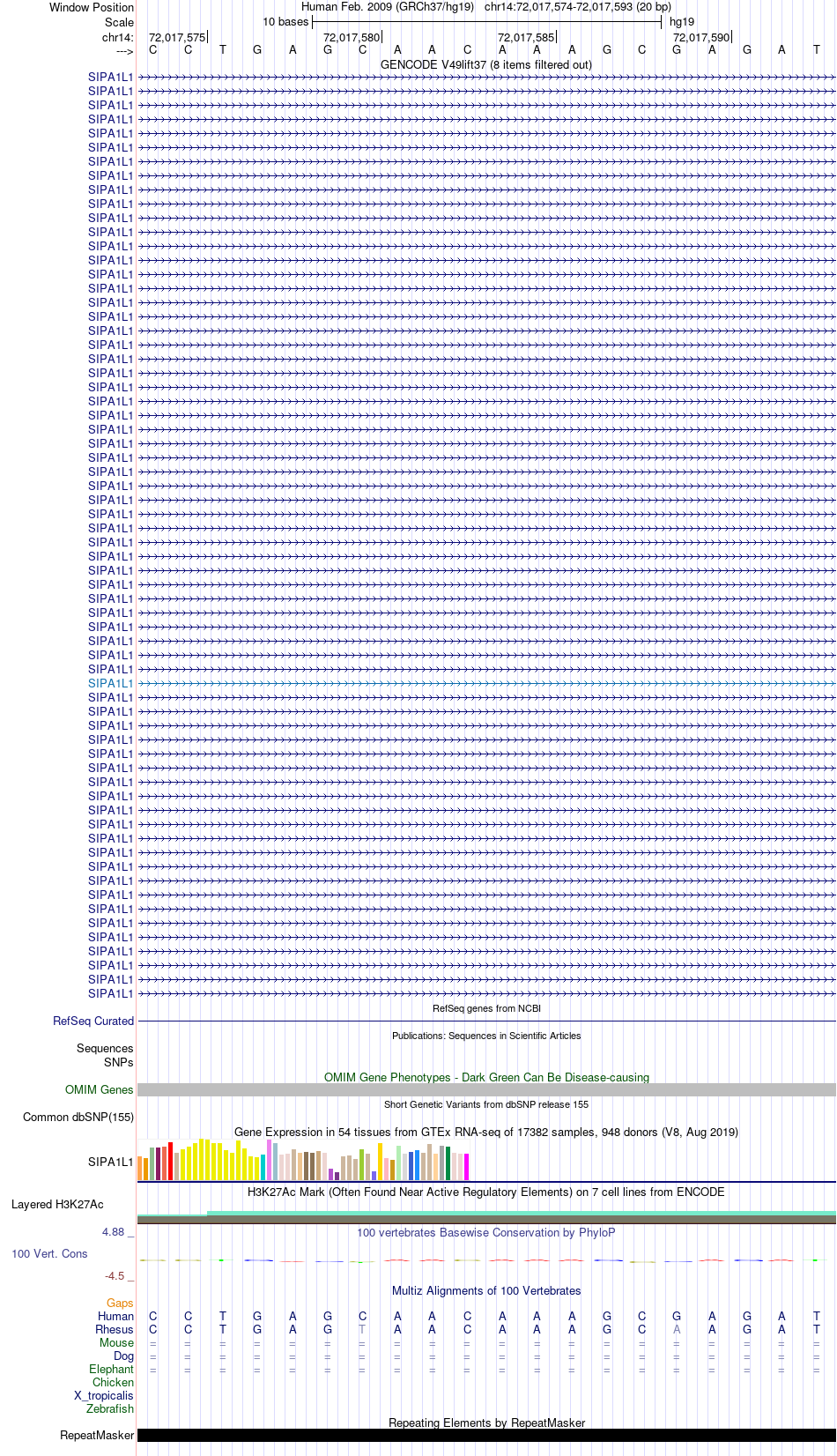Click the magenta GTEx bar at far right

(466, 1167)
